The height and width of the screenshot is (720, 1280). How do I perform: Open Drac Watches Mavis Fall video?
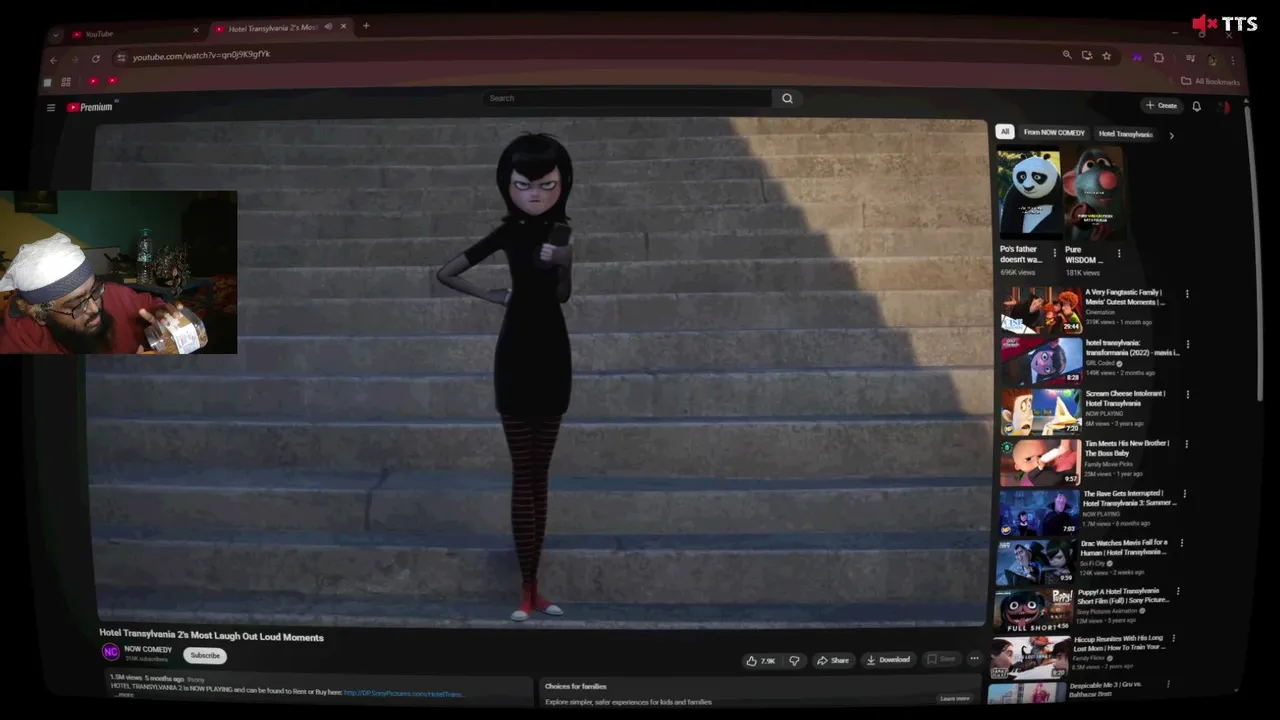point(1035,562)
